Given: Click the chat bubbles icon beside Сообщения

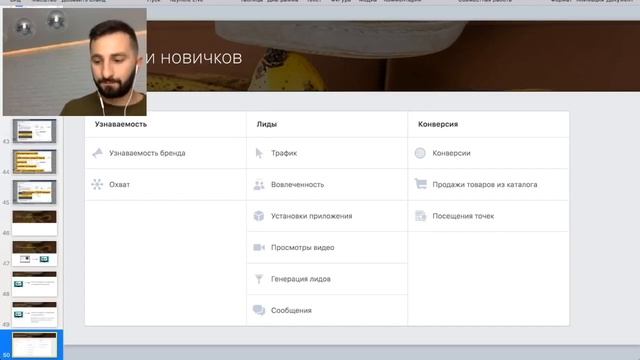Looking at the screenshot, I should 259,310.
